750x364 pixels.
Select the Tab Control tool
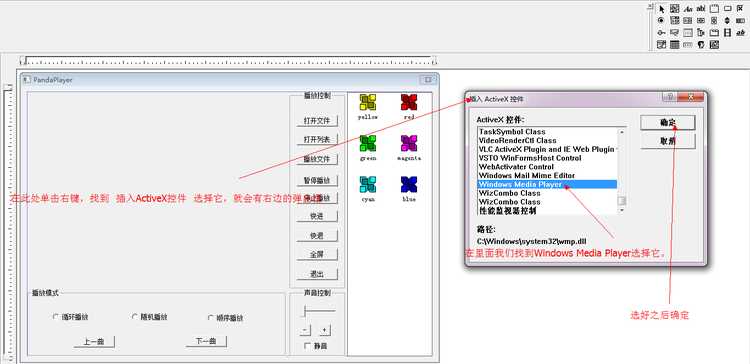pos(714,33)
